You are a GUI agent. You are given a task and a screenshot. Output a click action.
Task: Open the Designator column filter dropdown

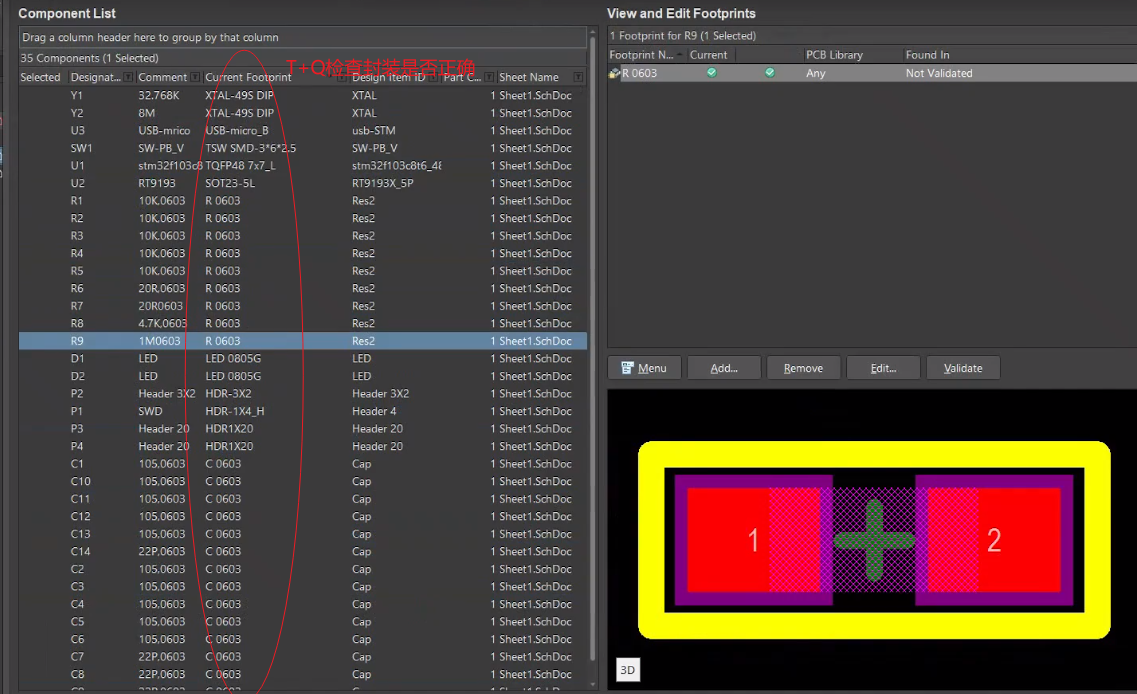(x=128, y=77)
